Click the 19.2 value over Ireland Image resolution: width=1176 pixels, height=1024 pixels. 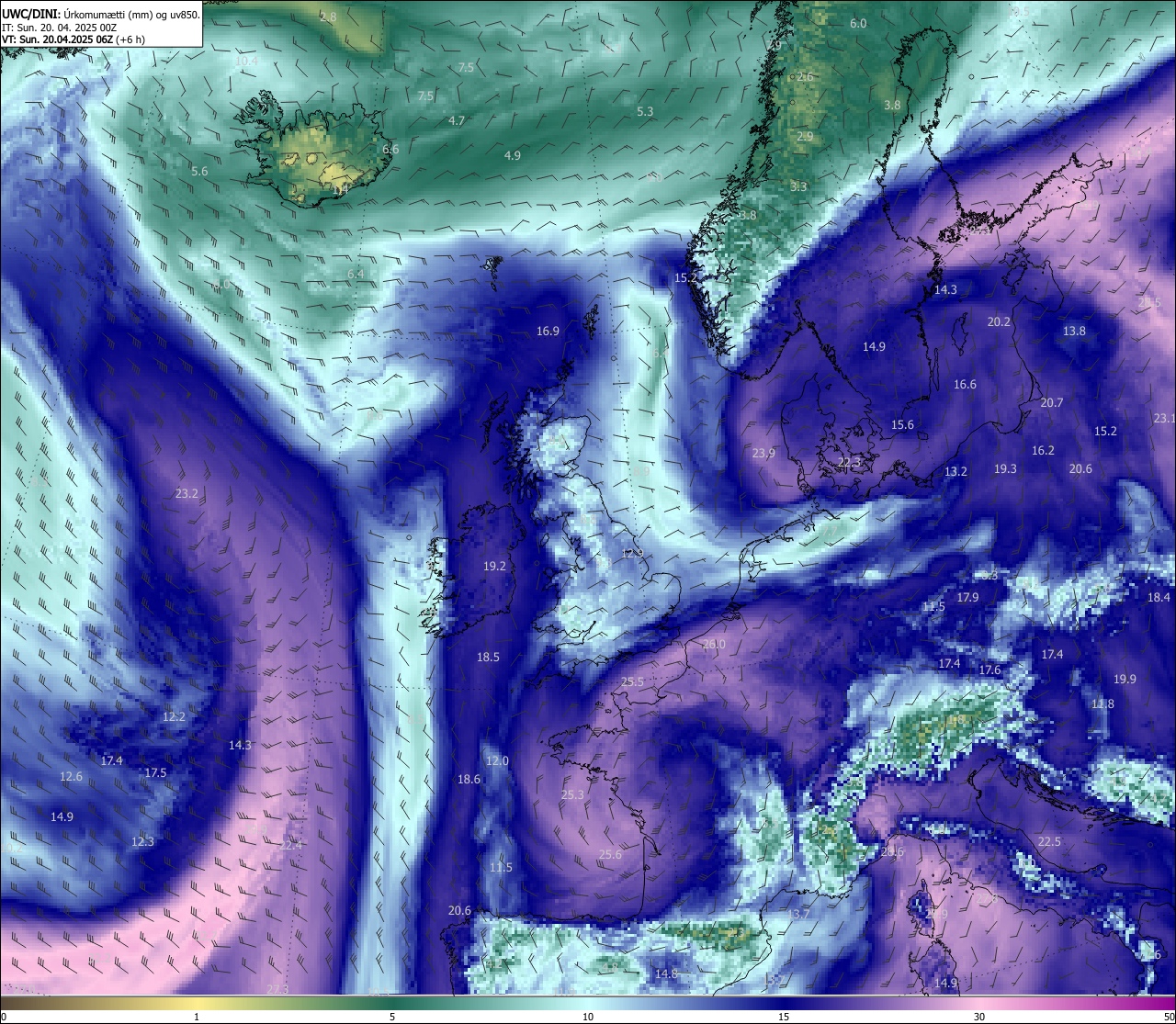pyautogui.click(x=494, y=566)
